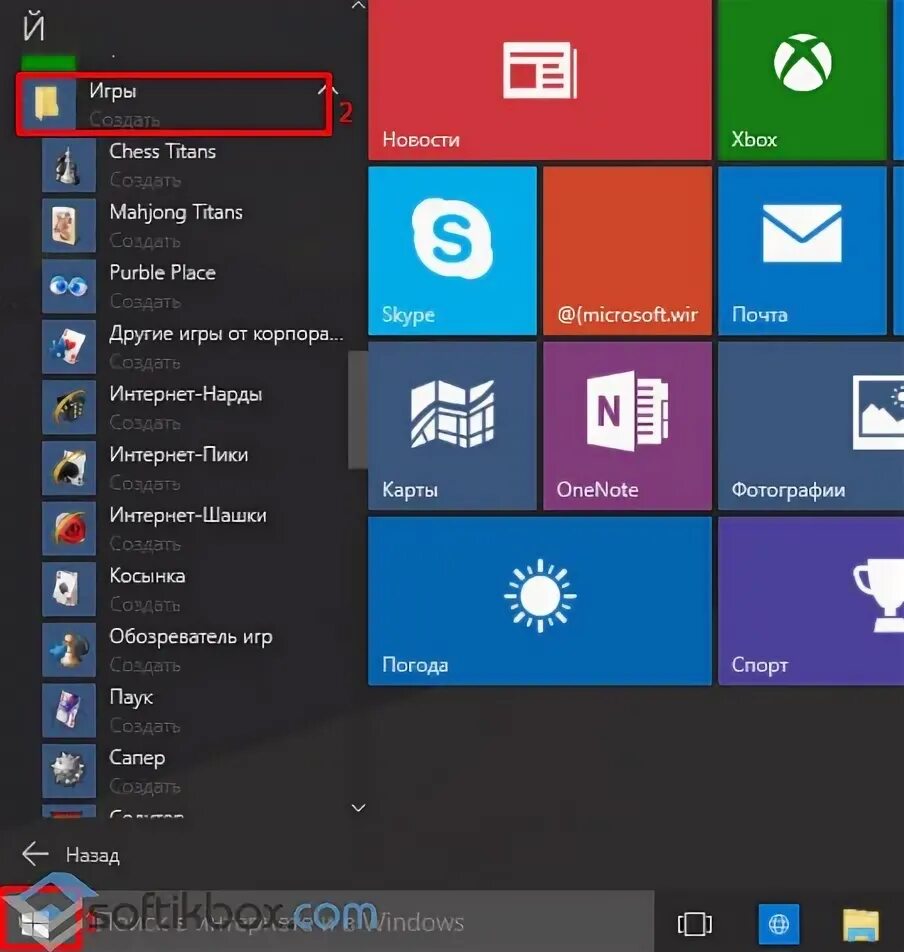
Task: Open the Фотографии photos tile
Action: pyautogui.click(x=811, y=426)
